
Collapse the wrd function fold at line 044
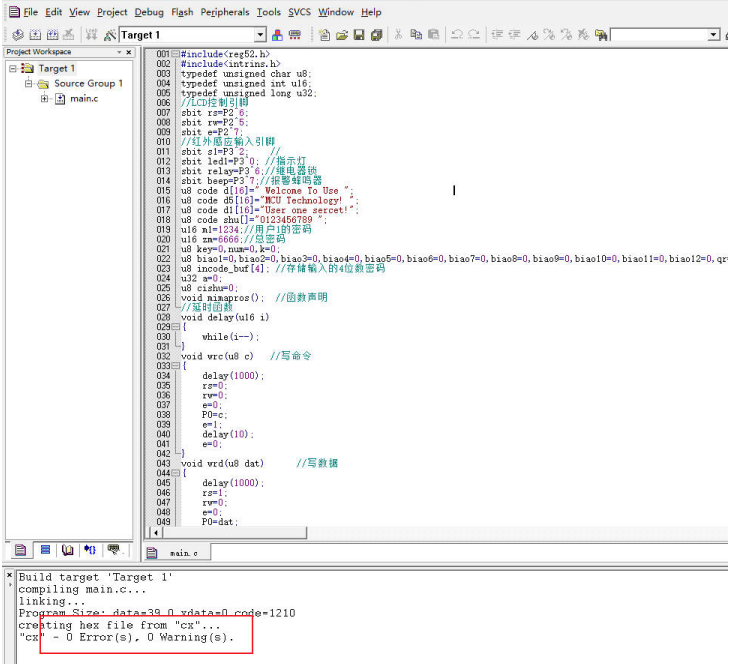pos(175,473)
